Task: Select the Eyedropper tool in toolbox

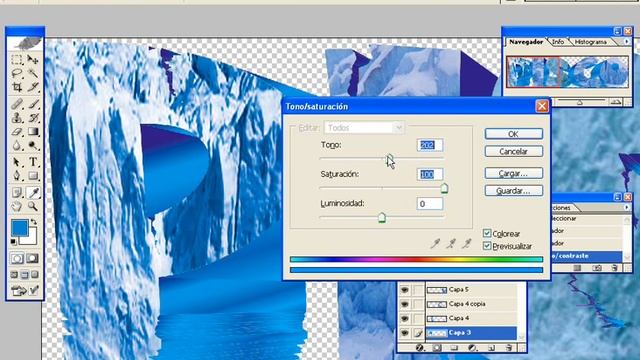Action: coord(33,192)
